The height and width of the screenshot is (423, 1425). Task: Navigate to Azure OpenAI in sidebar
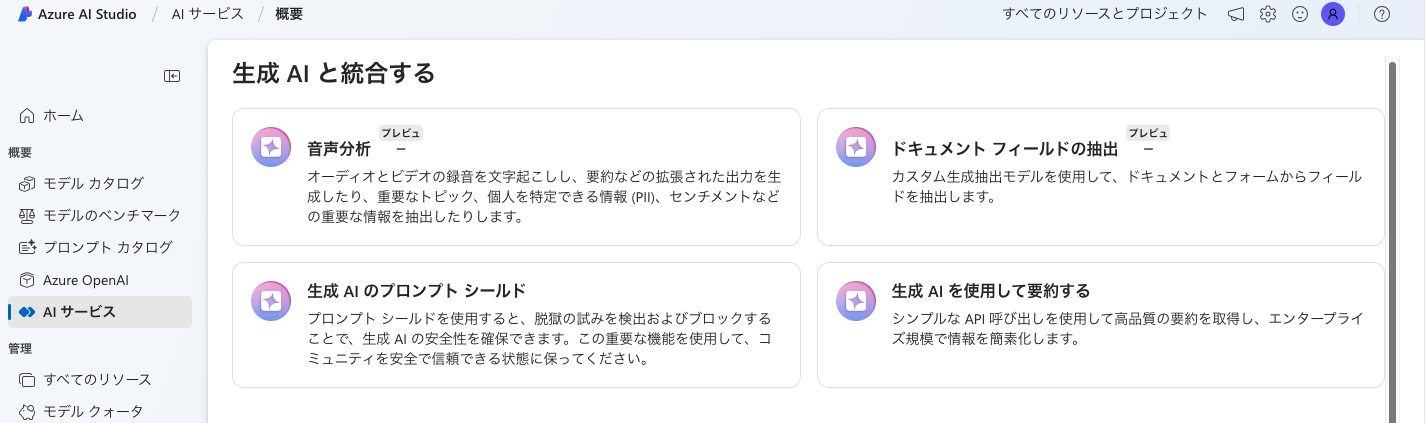pyautogui.click(x=86, y=279)
